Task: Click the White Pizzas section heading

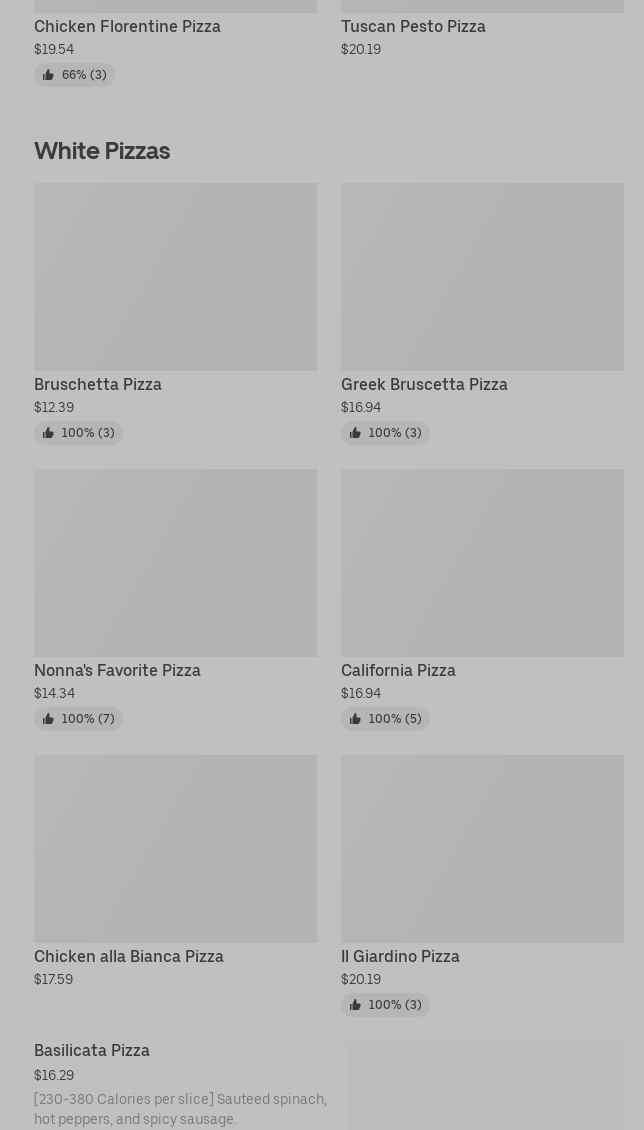Action: (102, 151)
